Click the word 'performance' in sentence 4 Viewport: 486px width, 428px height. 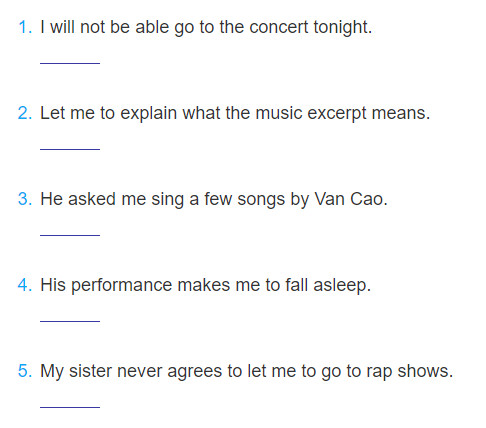(x=122, y=286)
